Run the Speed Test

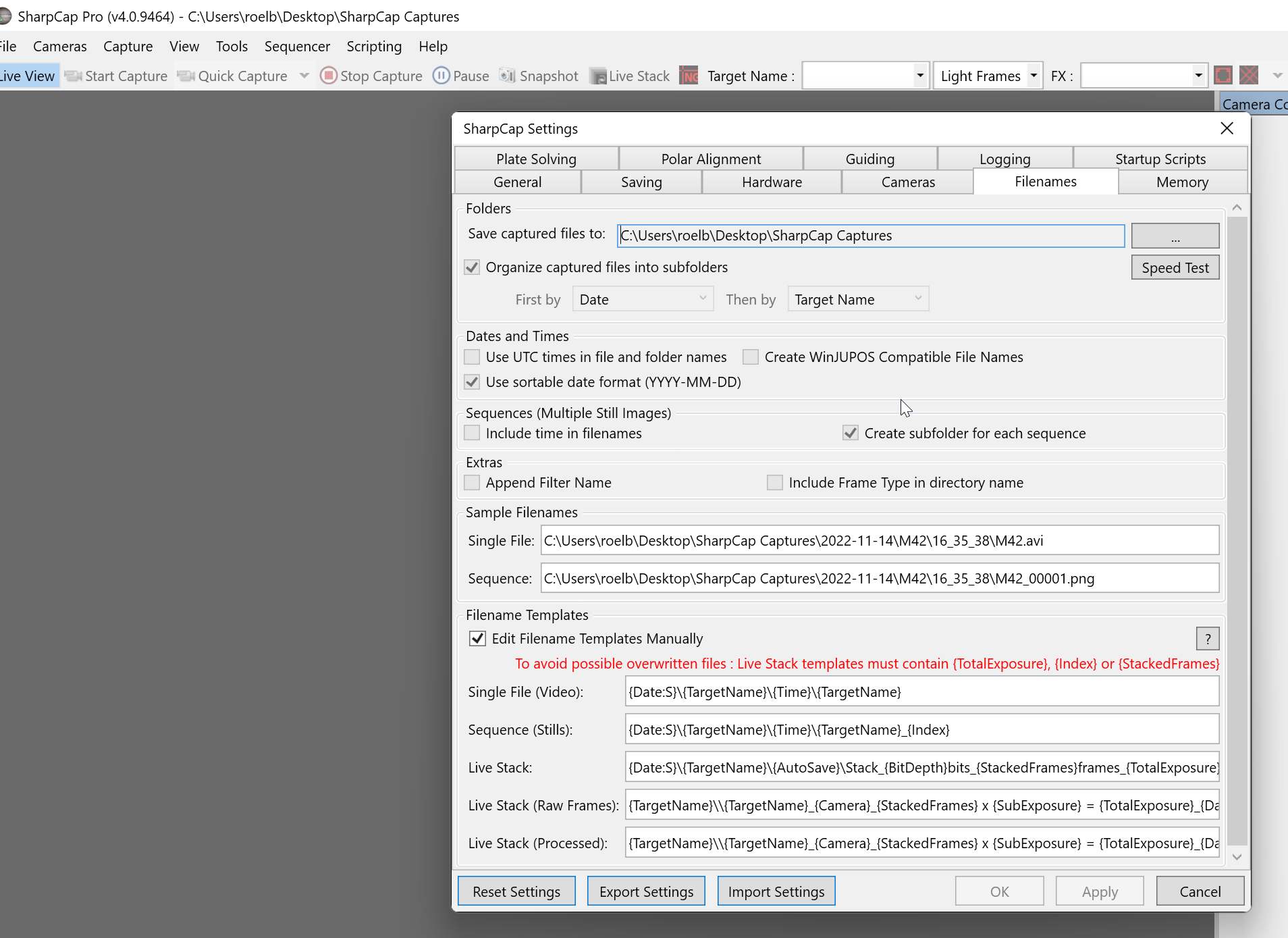point(1175,267)
